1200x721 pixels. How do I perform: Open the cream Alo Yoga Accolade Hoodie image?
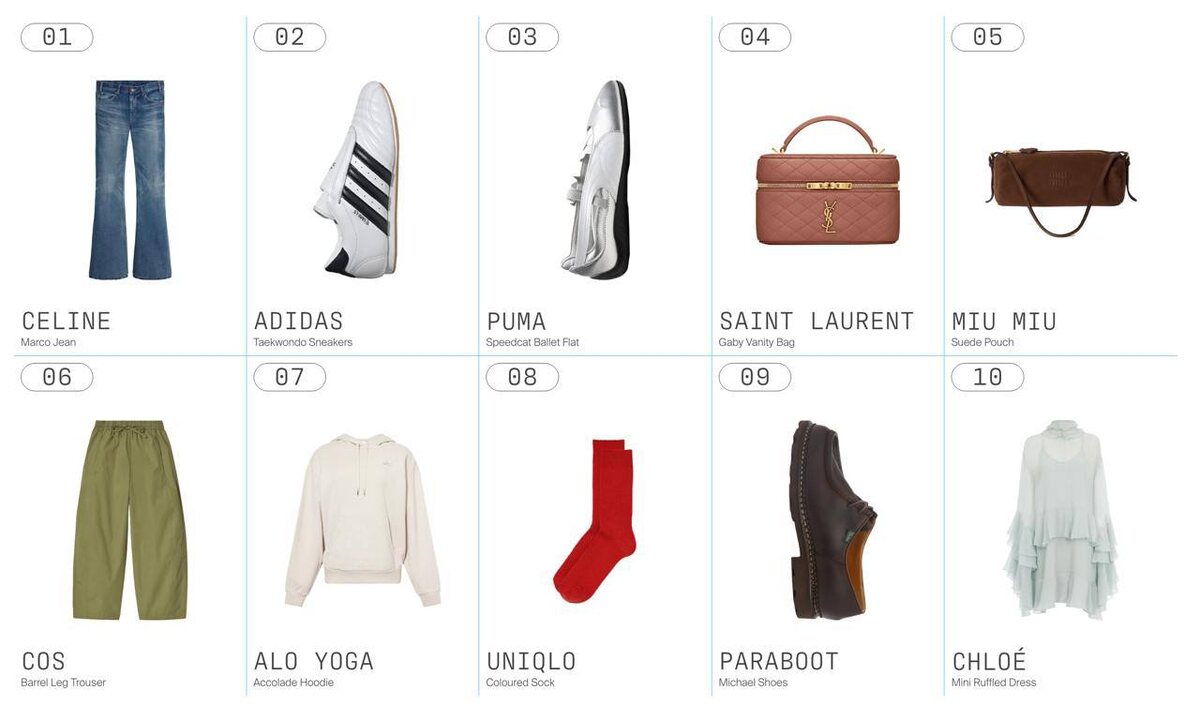click(x=363, y=520)
